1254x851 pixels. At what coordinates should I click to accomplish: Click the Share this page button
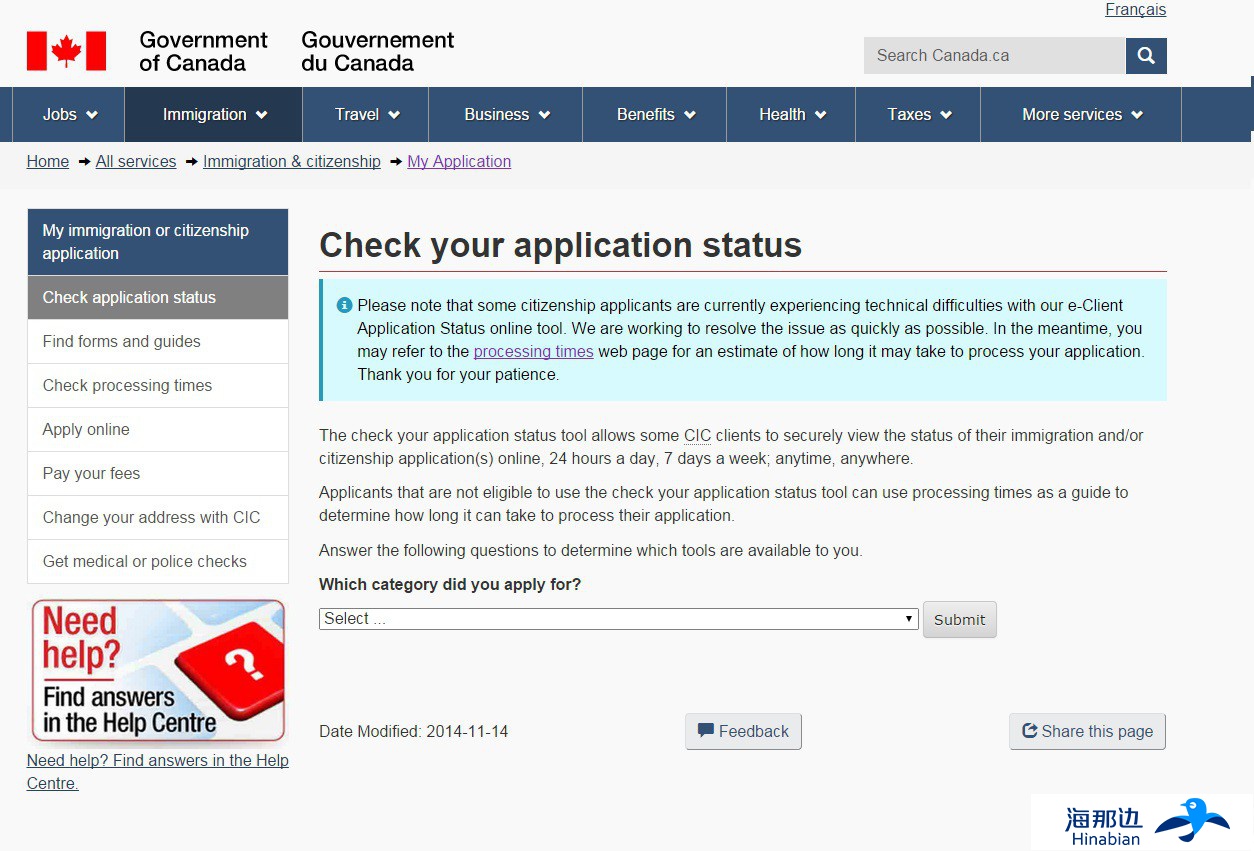tap(1087, 732)
